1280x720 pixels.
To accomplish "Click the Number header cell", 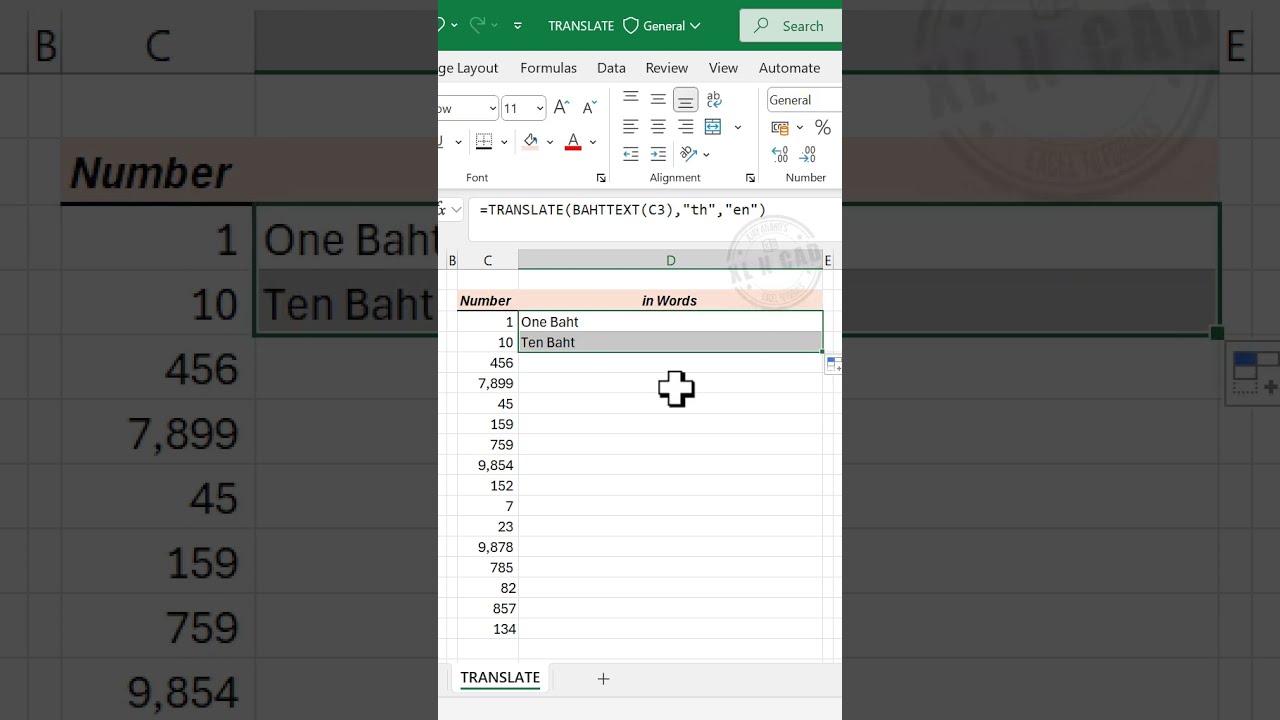I will (487, 300).
